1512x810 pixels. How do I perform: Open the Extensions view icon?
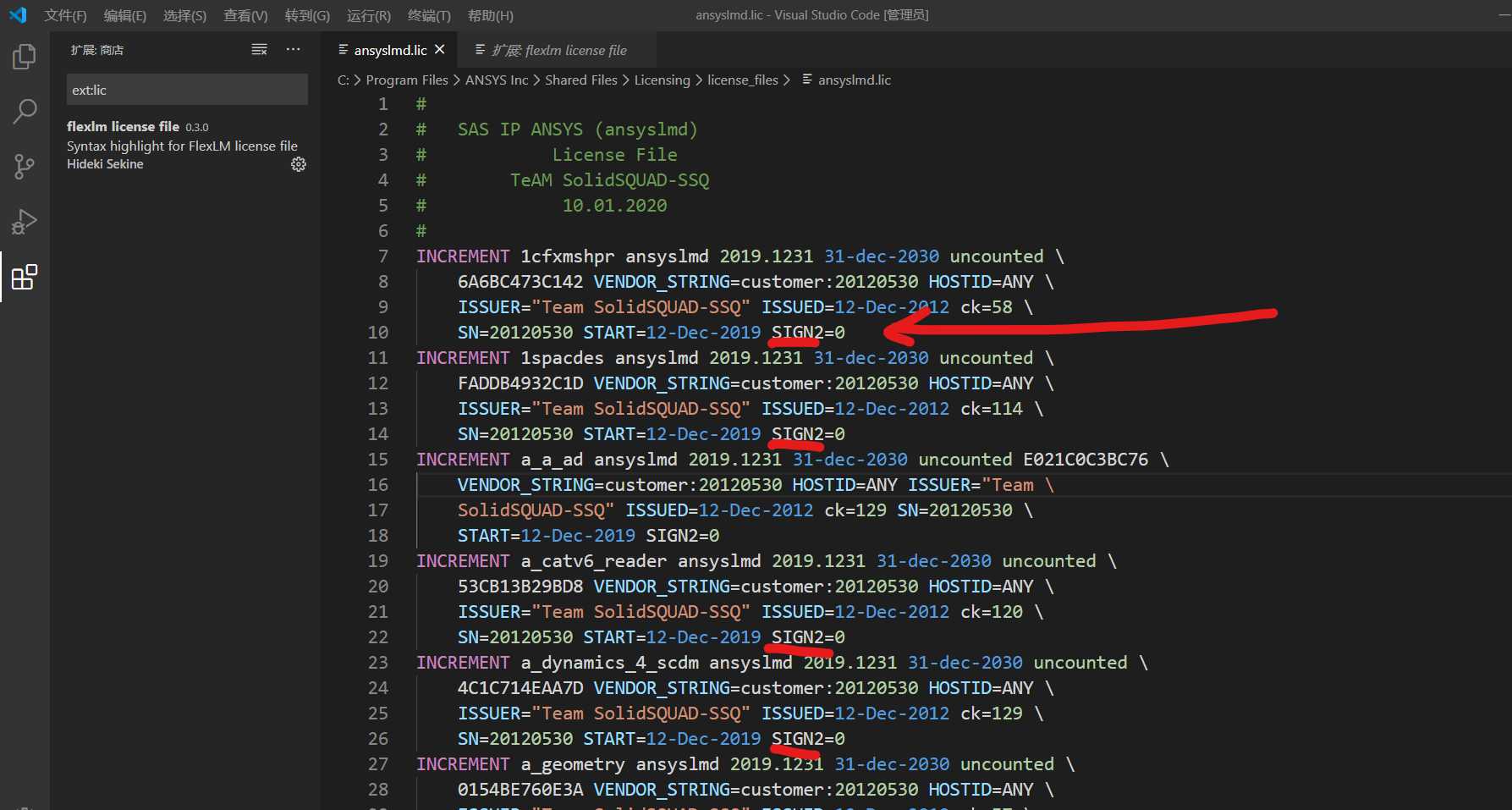tap(25, 277)
